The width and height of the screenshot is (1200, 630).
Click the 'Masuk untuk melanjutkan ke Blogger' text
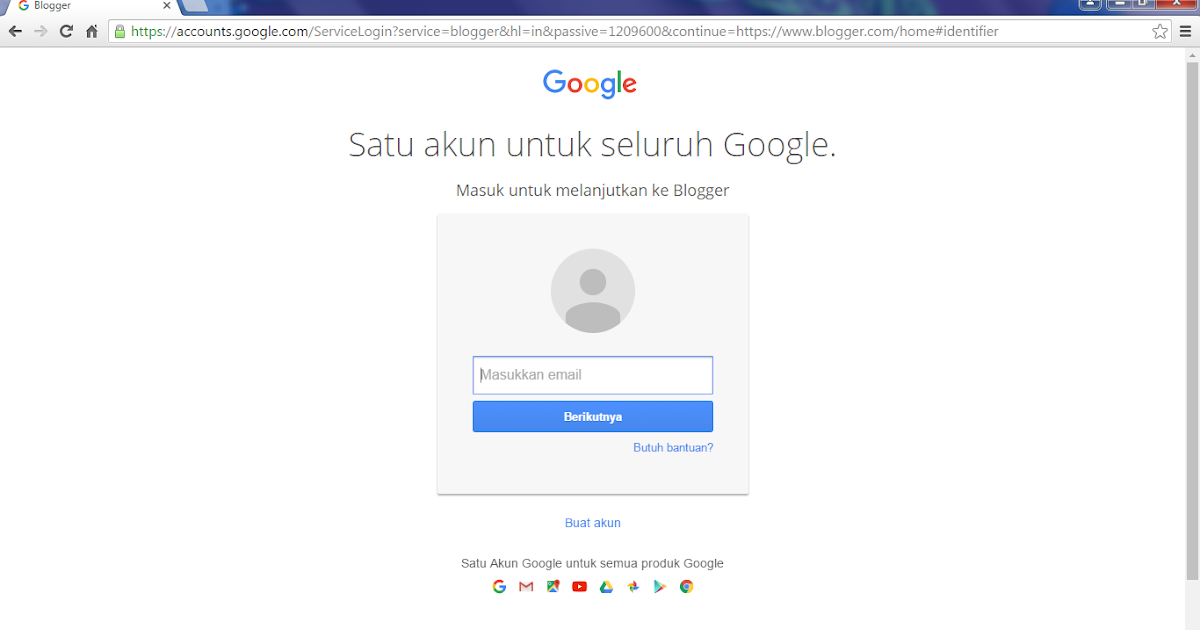pos(593,190)
